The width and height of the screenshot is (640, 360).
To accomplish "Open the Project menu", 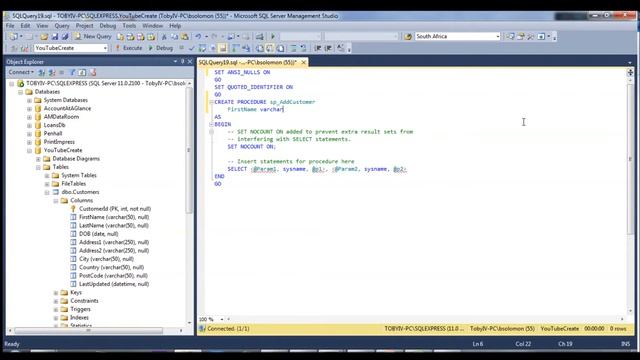I will [84, 26].
